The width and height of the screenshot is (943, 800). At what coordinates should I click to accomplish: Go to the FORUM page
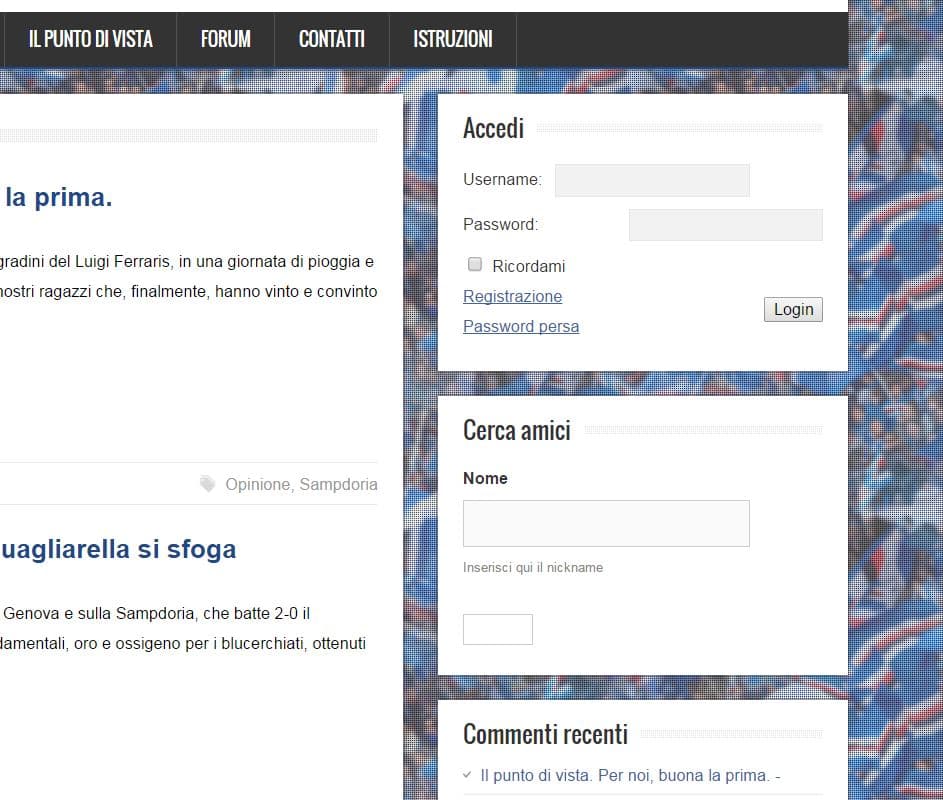click(226, 39)
